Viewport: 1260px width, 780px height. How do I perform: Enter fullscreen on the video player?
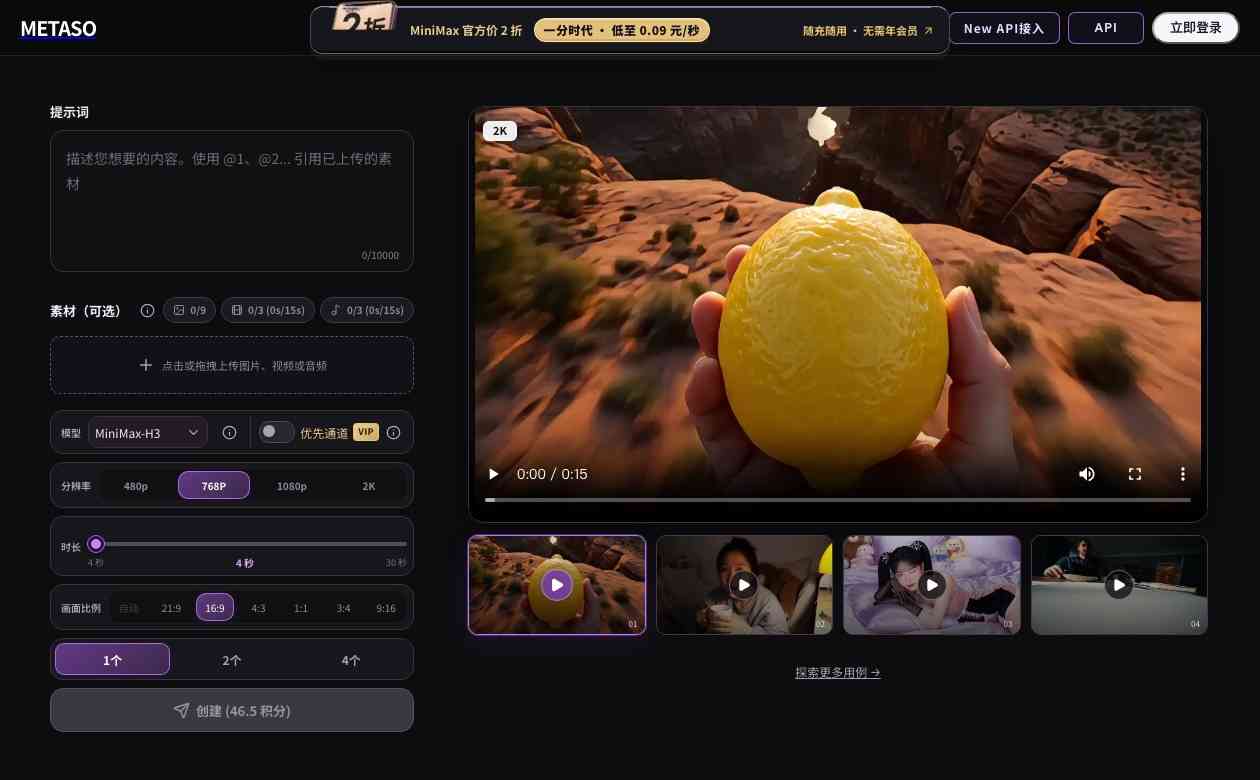(1135, 474)
